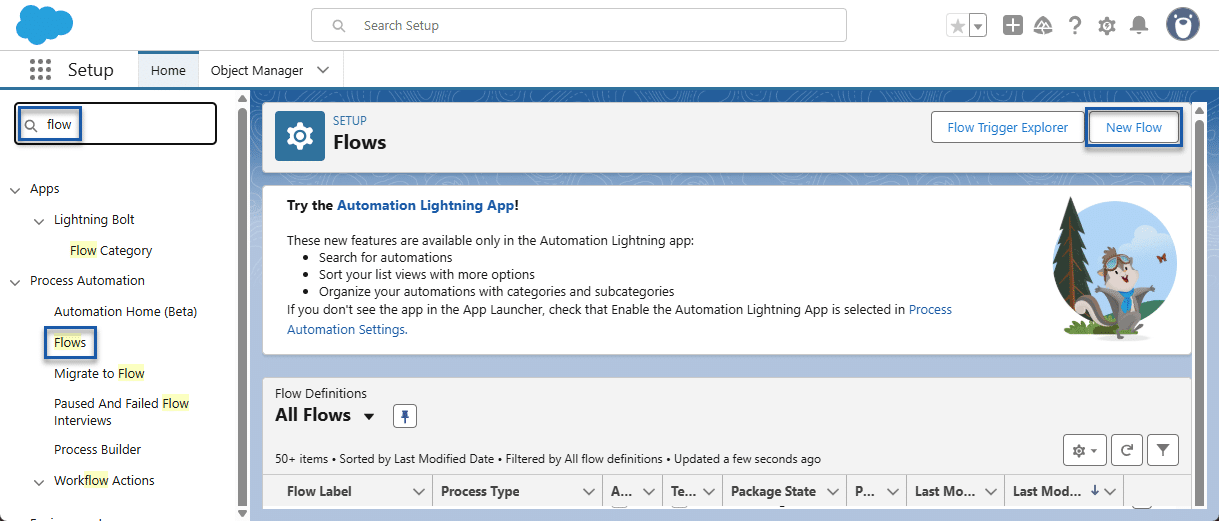Screen dimensions: 1219x521
Task: Open the Automation Lightning App link
Action: click(425, 205)
